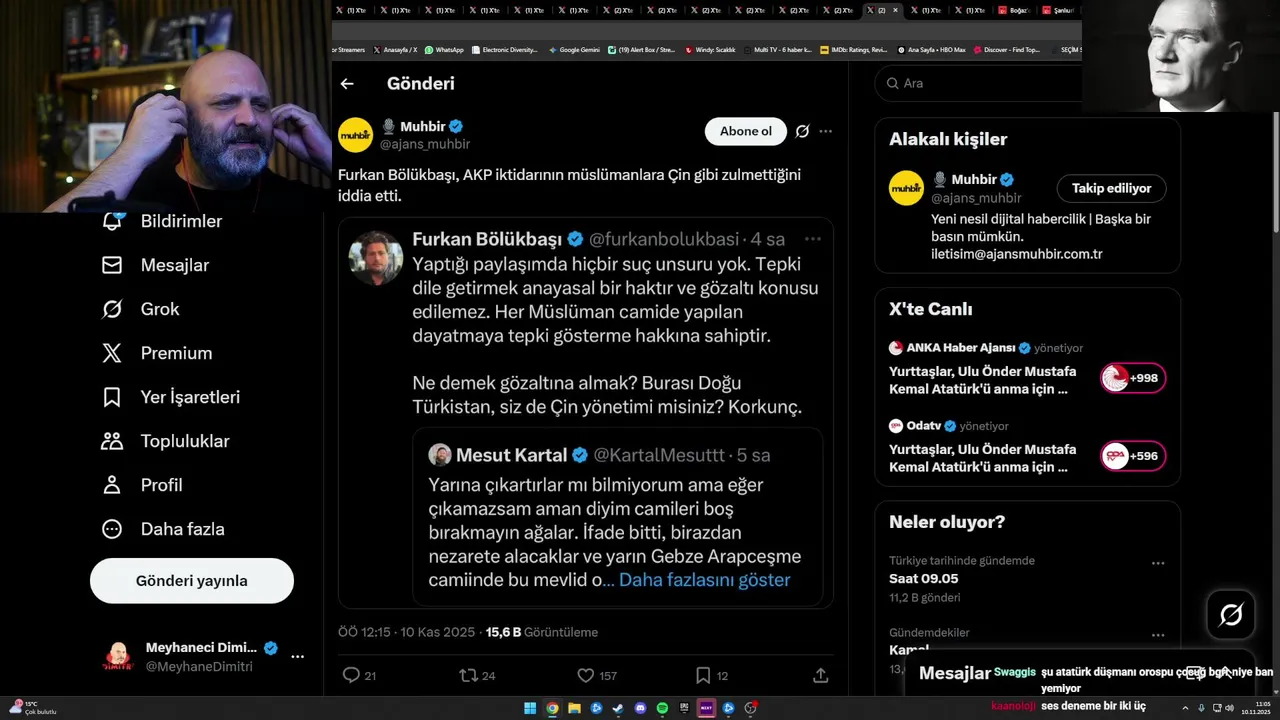Click Mesut Kartal's small avatar
1280x720 pixels.
click(x=440, y=455)
